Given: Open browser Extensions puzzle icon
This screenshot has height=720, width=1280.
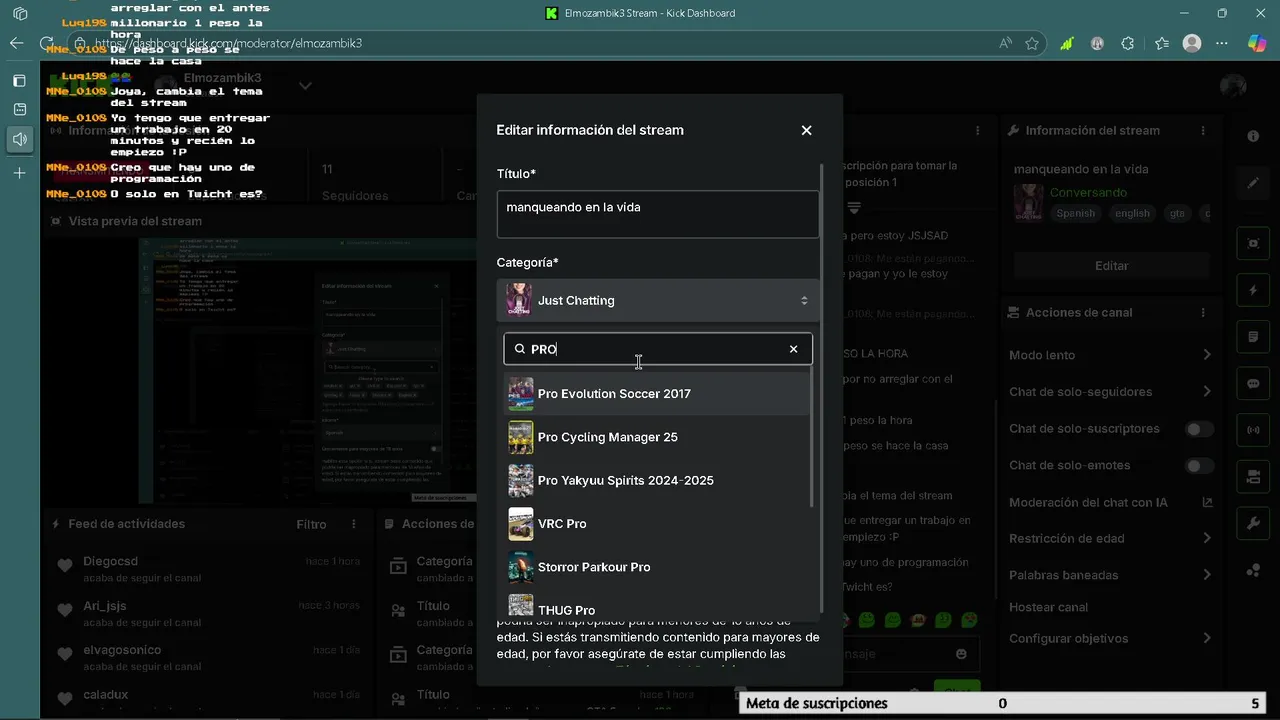Looking at the screenshot, I should click(1128, 44).
